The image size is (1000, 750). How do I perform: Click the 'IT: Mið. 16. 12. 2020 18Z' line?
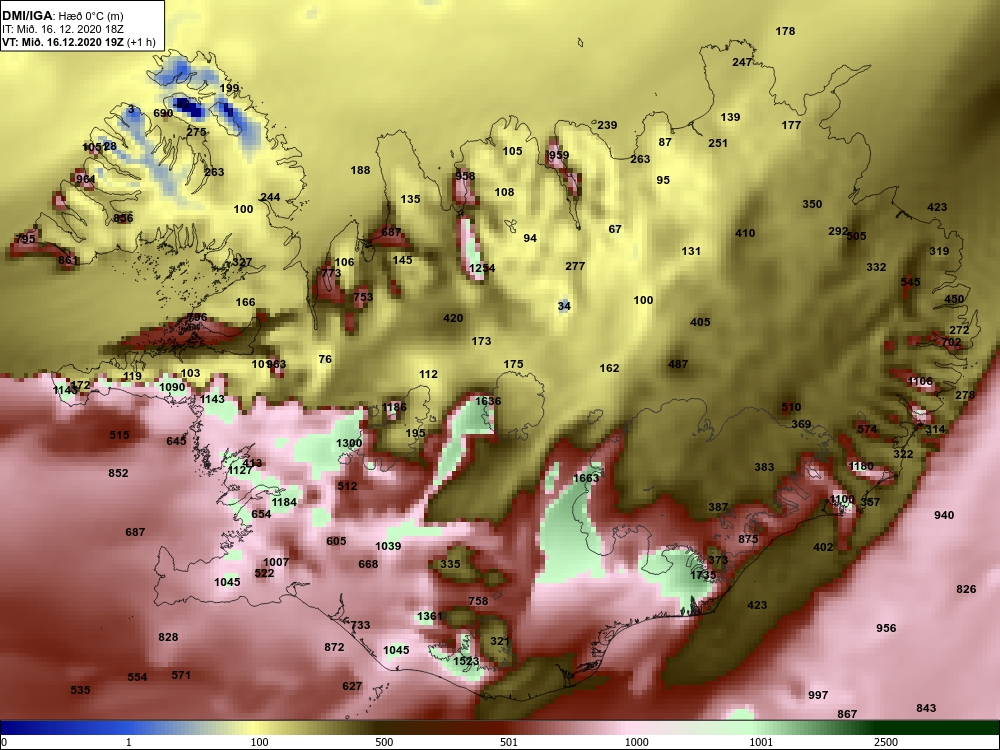point(62,29)
